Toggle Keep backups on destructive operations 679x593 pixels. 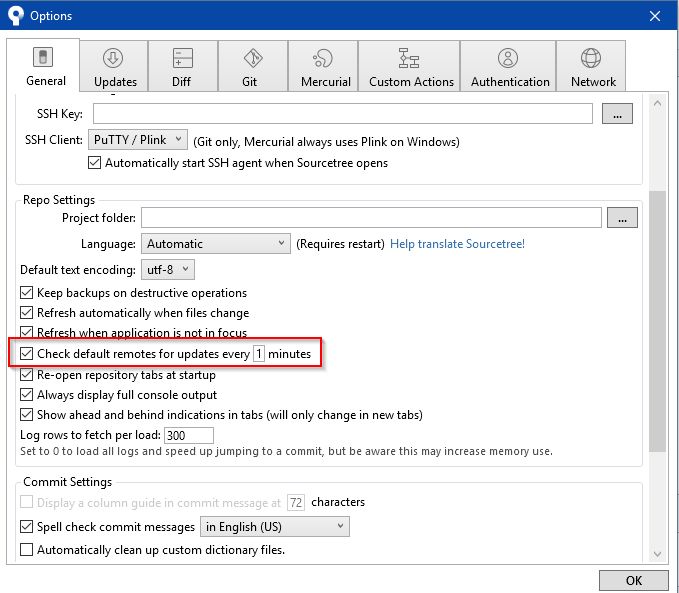pos(26,292)
